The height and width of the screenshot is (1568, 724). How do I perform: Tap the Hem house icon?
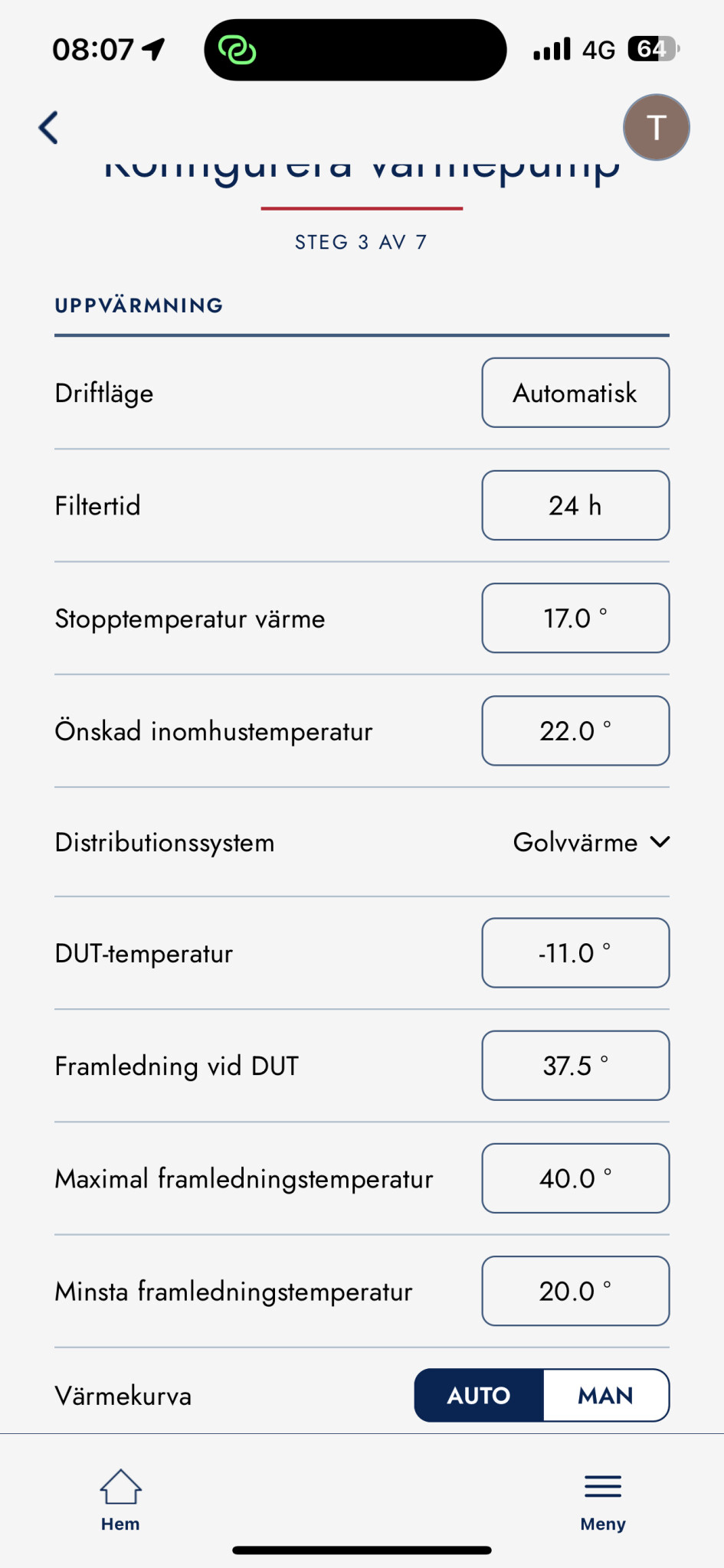120,1499
